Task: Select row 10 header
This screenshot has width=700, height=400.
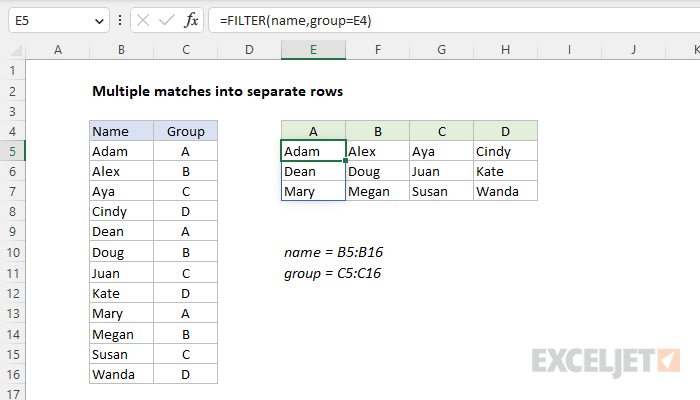Action: pyautogui.click(x=12, y=253)
